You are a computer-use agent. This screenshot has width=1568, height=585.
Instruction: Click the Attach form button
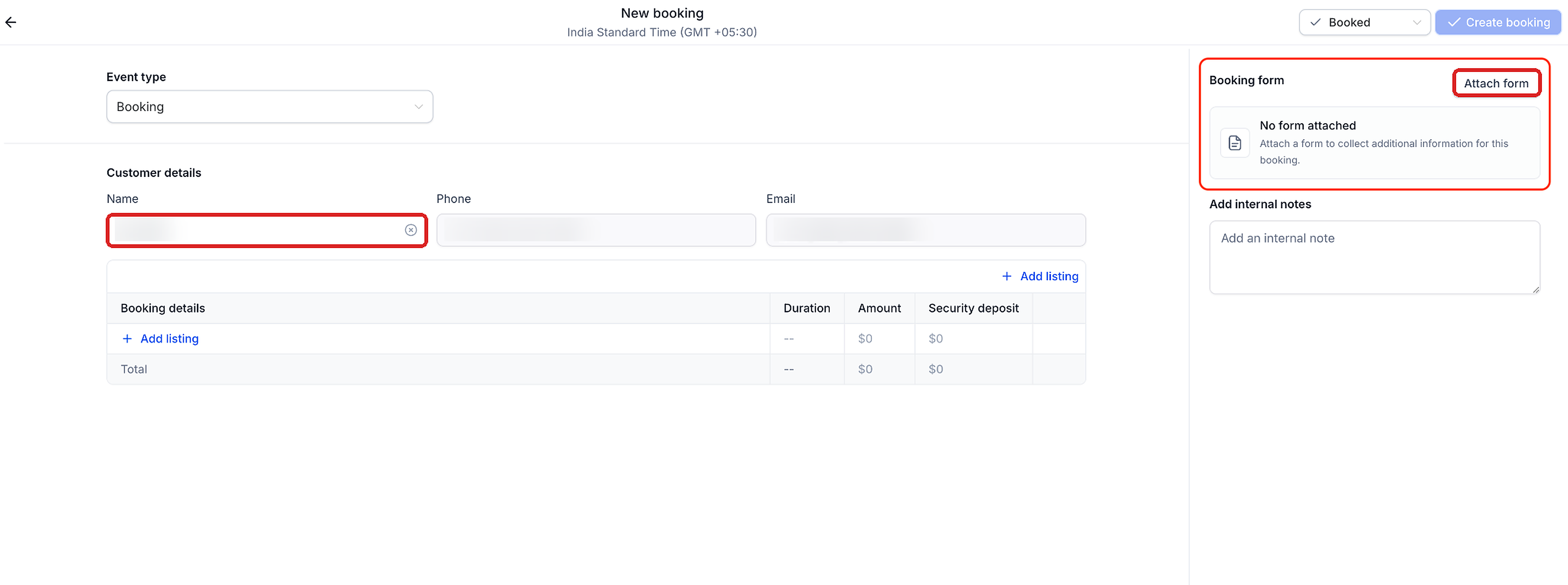pyautogui.click(x=1496, y=83)
